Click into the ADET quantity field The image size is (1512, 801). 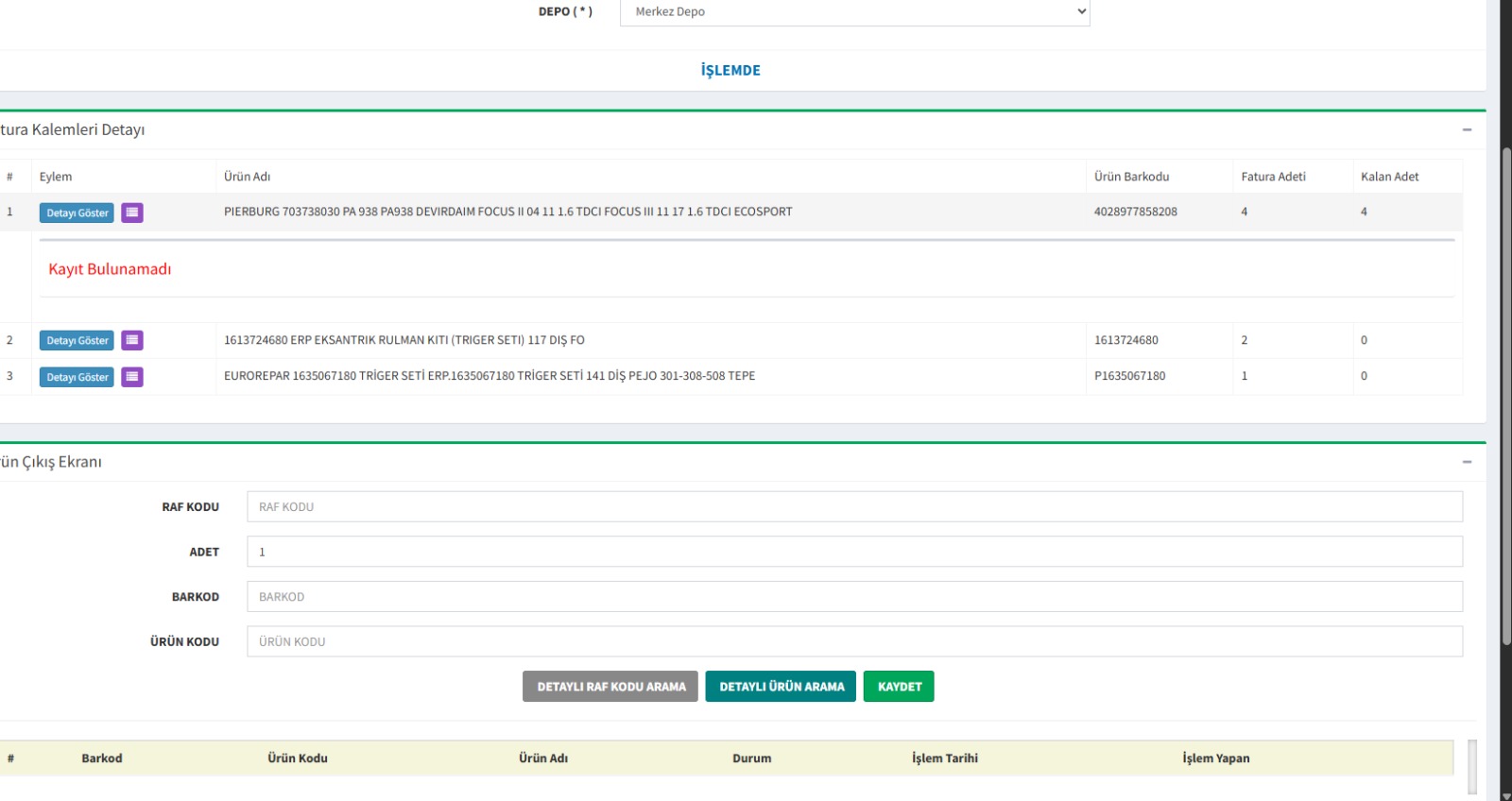coord(854,552)
